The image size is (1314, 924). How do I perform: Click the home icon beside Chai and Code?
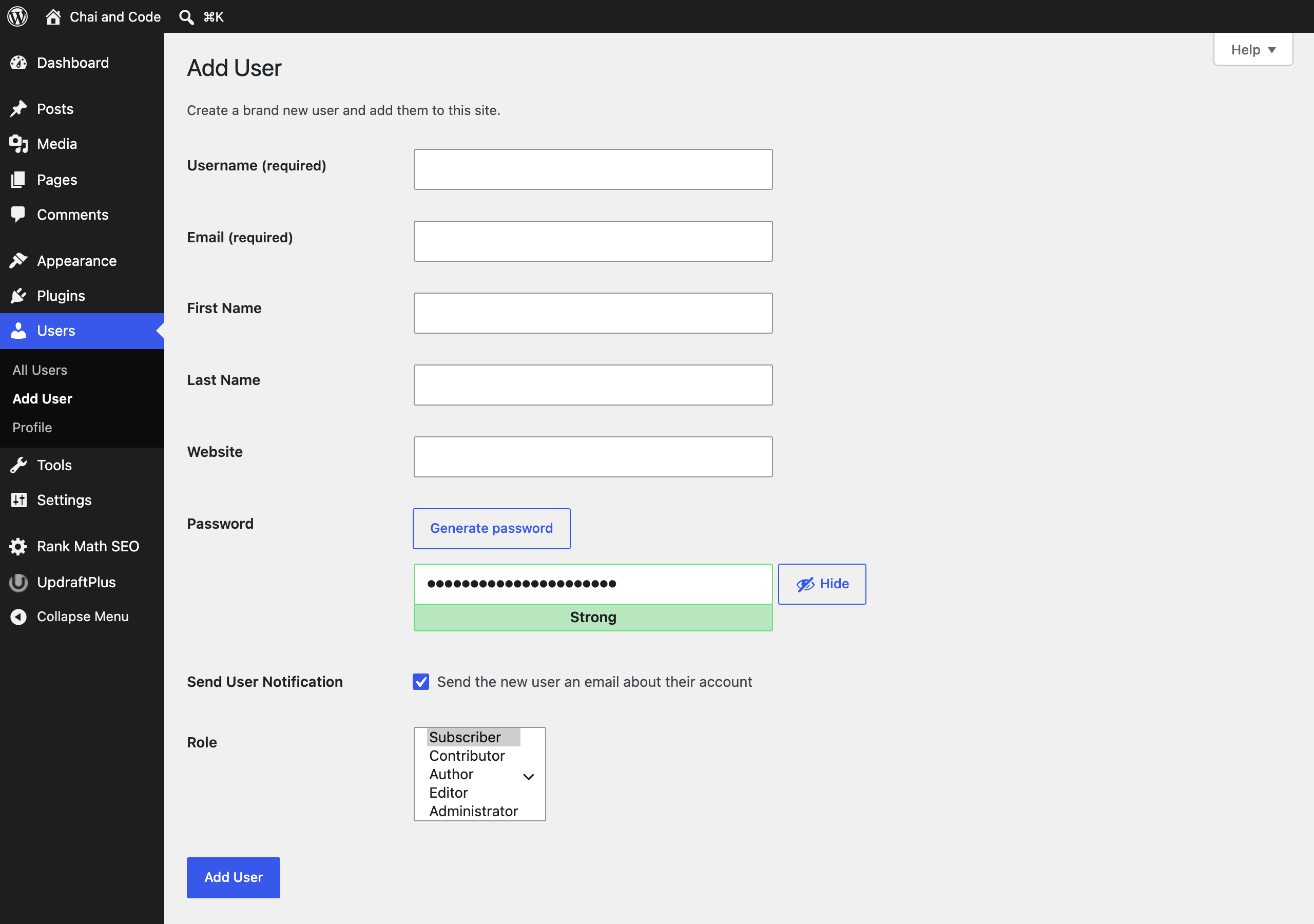pos(53,16)
